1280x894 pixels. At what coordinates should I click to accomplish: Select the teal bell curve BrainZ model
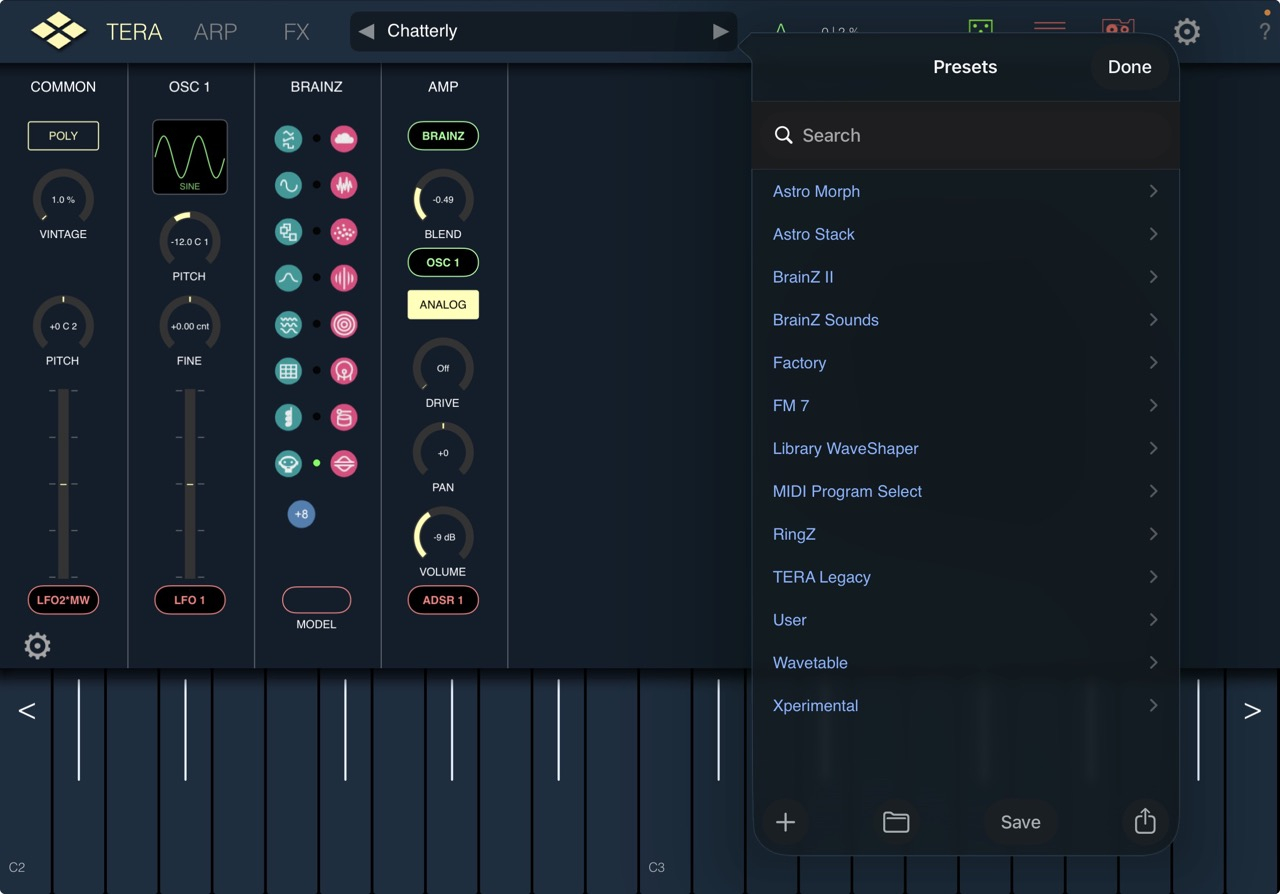288,278
